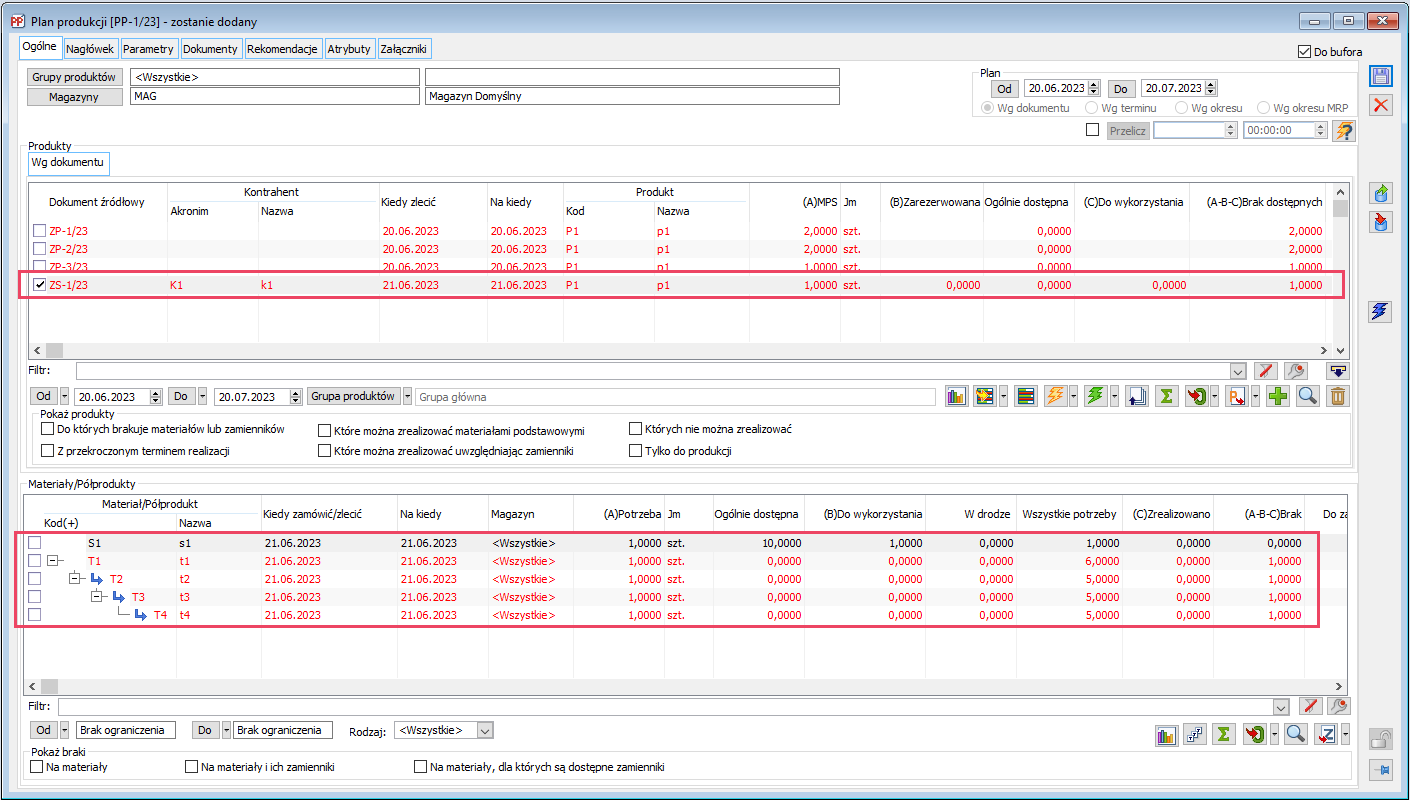
Task: Click the sigma icon in Materiały toolbar
Action: click(x=1223, y=735)
